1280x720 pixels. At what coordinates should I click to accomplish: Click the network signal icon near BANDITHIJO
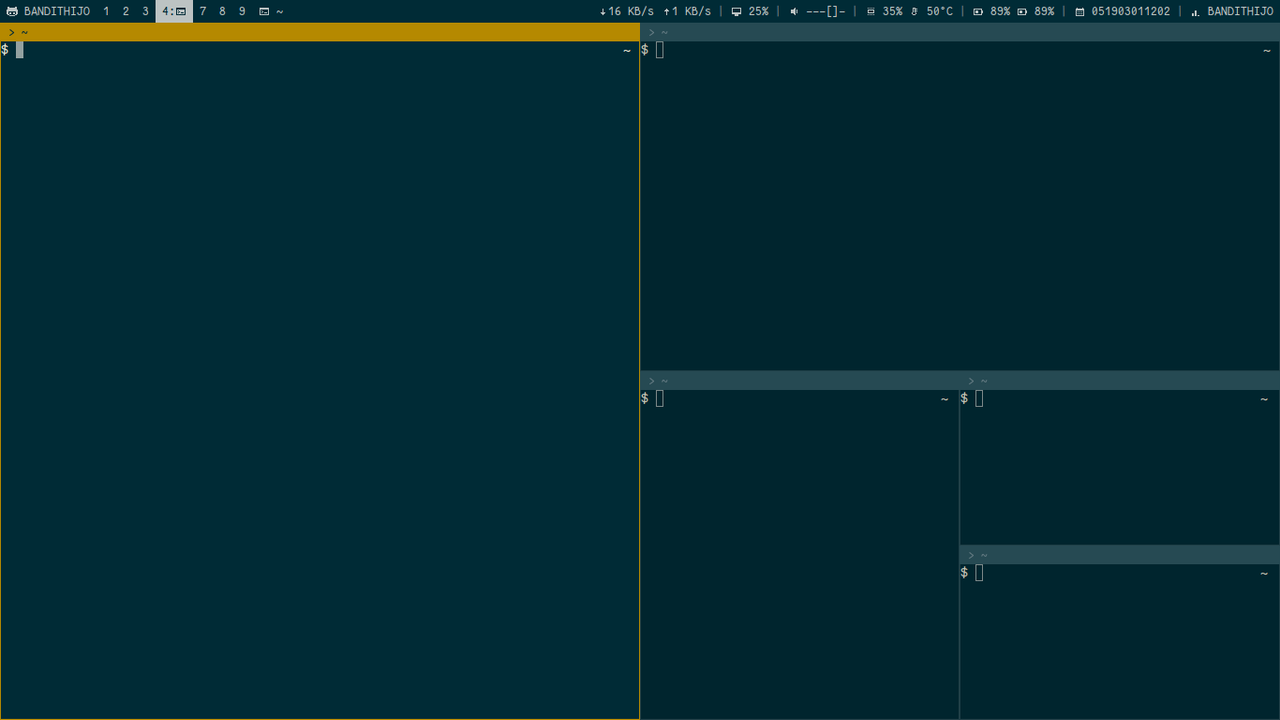pyautogui.click(x=1195, y=12)
